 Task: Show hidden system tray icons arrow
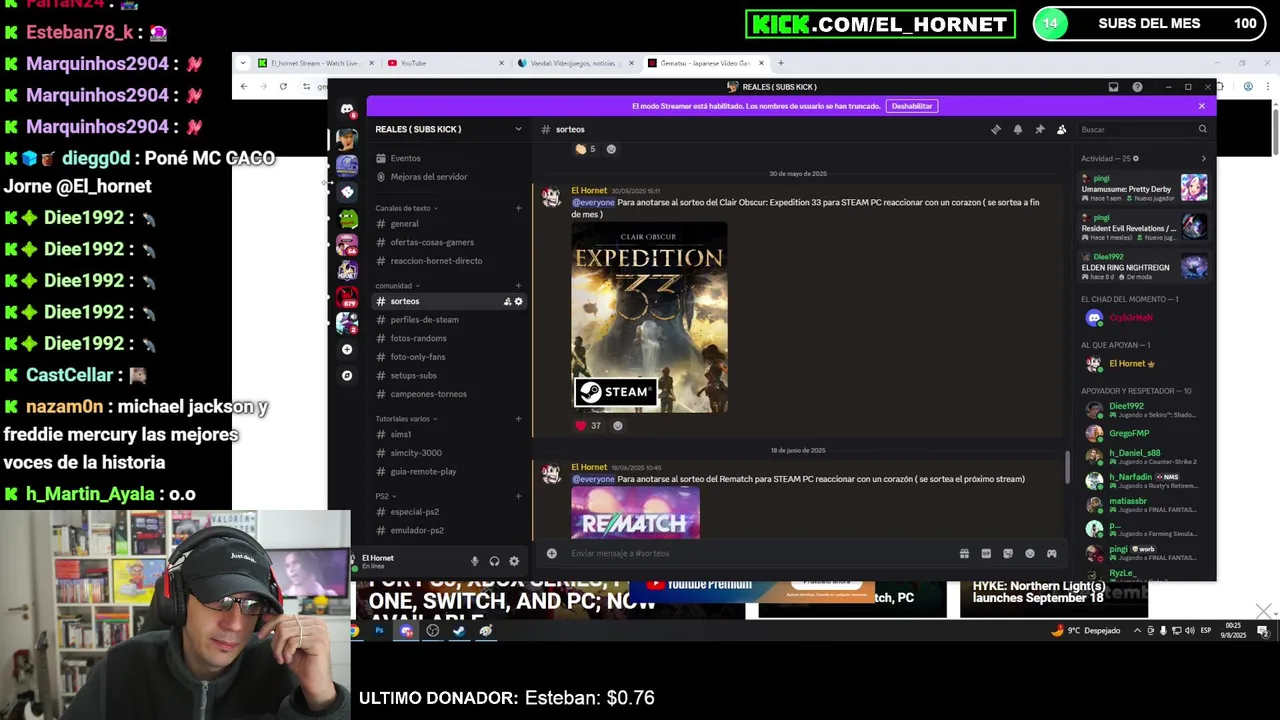(x=1137, y=631)
